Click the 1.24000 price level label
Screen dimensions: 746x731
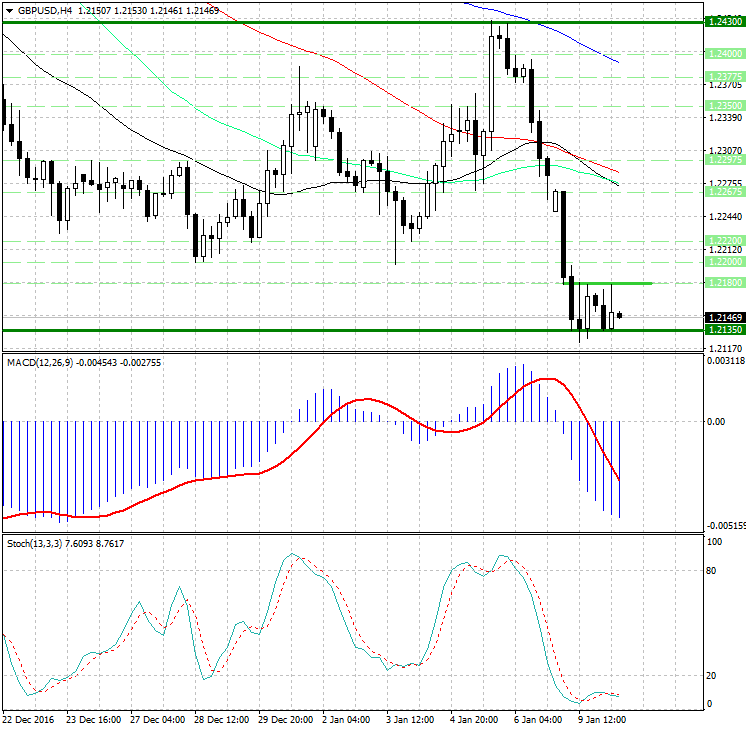point(722,53)
